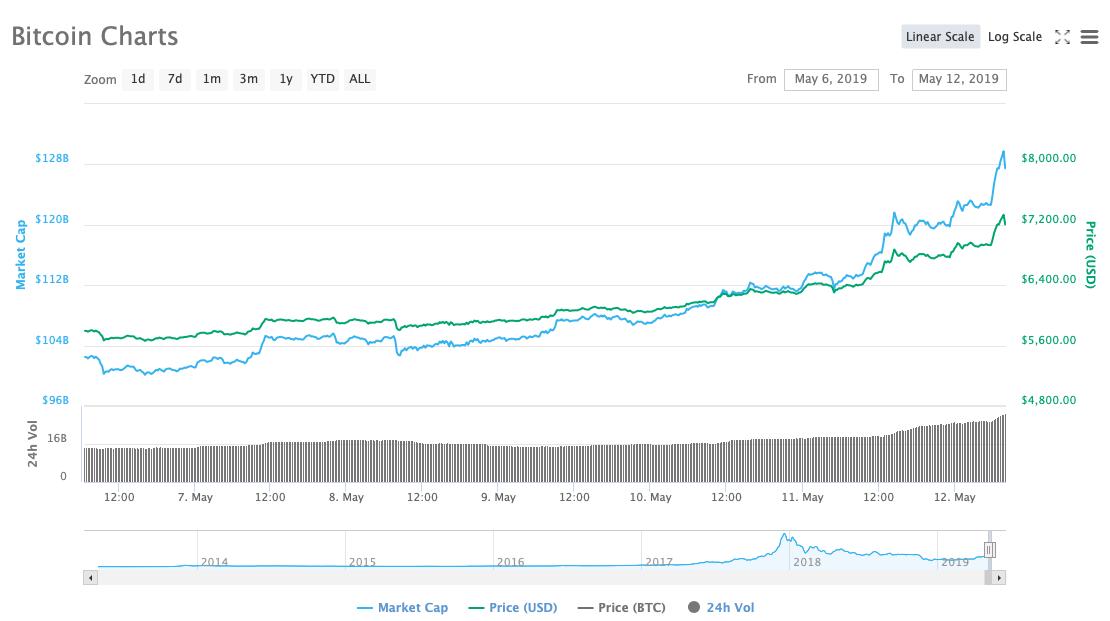Viewport: 1110px width, 621px height.
Task: Toggle 24h Vol series in legend
Action: [721, 608]
